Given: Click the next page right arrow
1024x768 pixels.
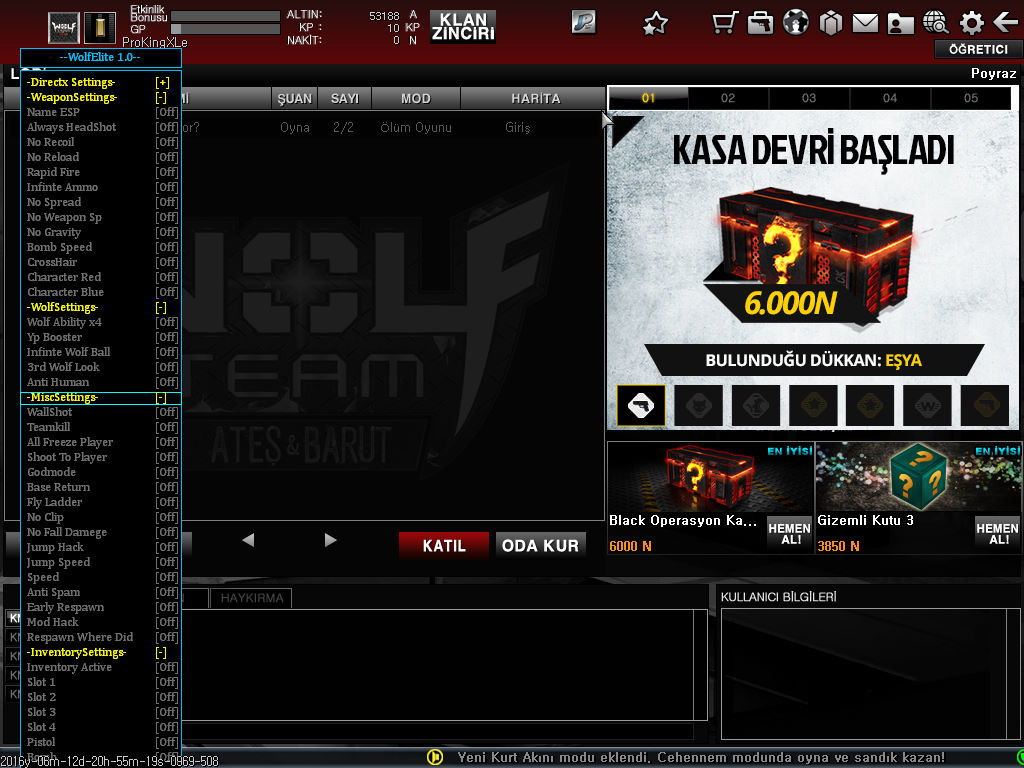Looking at the screenshot, I should (330, 540).
